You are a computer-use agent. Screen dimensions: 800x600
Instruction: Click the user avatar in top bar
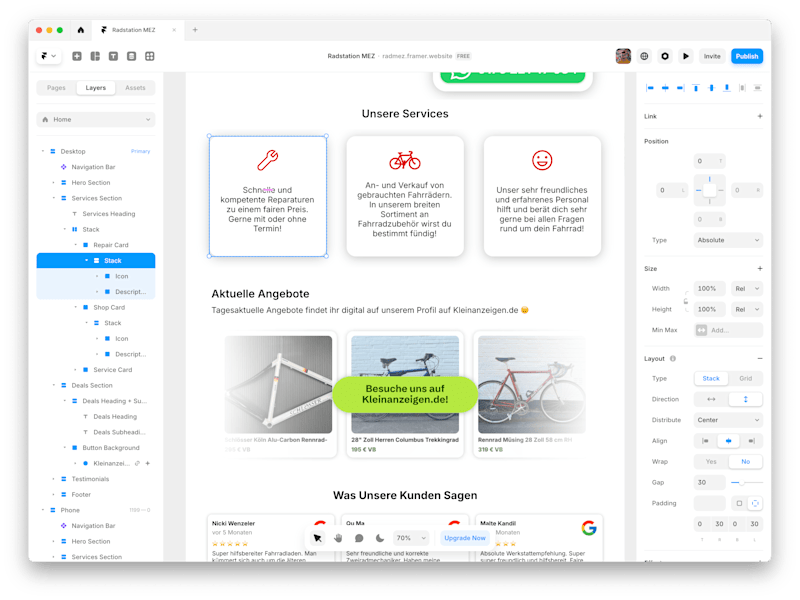point(623,56)
